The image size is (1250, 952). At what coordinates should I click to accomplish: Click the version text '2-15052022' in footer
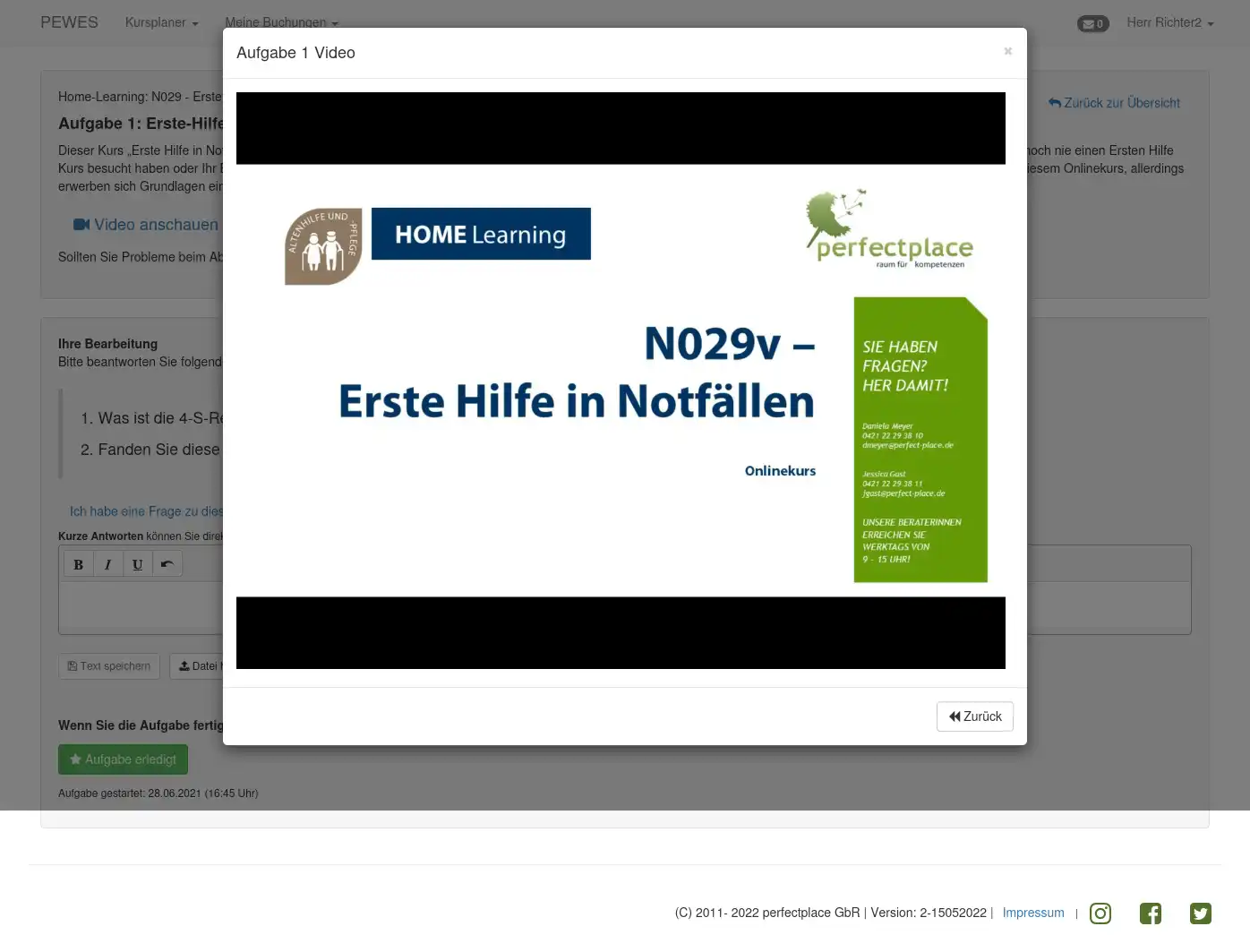(x=953, y=913)
